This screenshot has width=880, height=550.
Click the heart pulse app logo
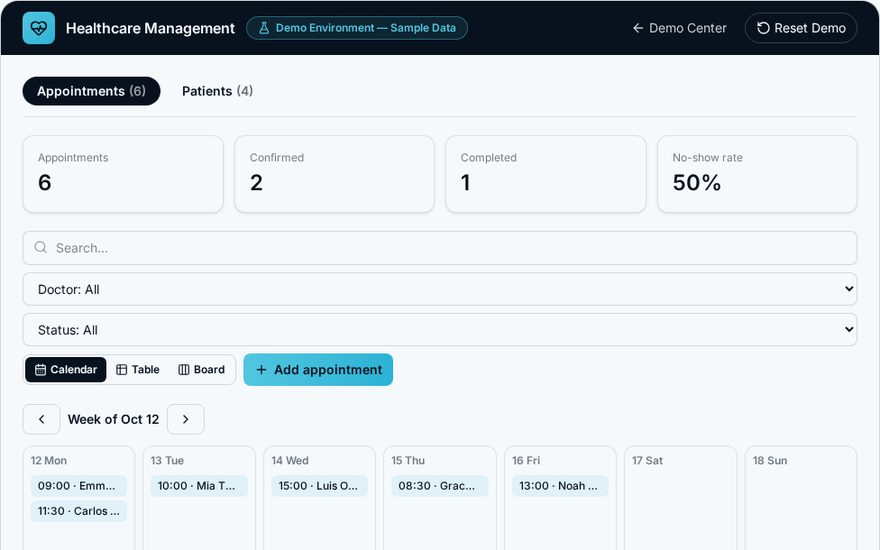pyautogui.click(x=39, y=28)
